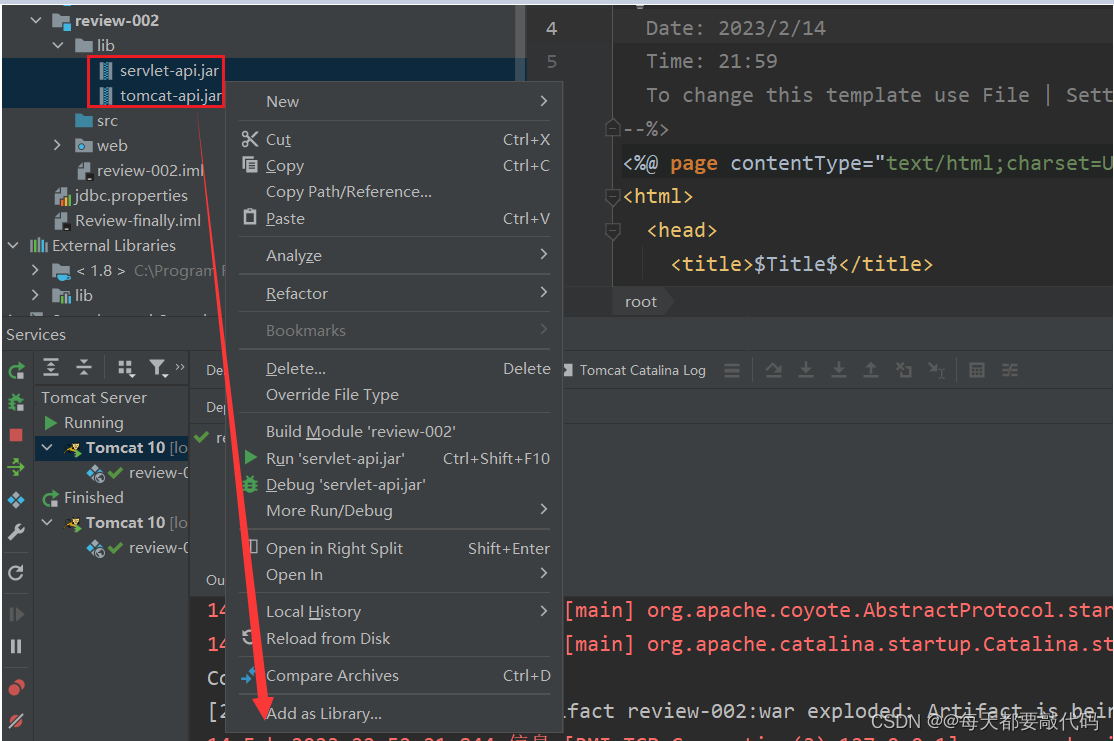Choose Add as Library... from context menu
This screenshot has width=1114, height=741.
pyautogui.click(x=395, y=713)
